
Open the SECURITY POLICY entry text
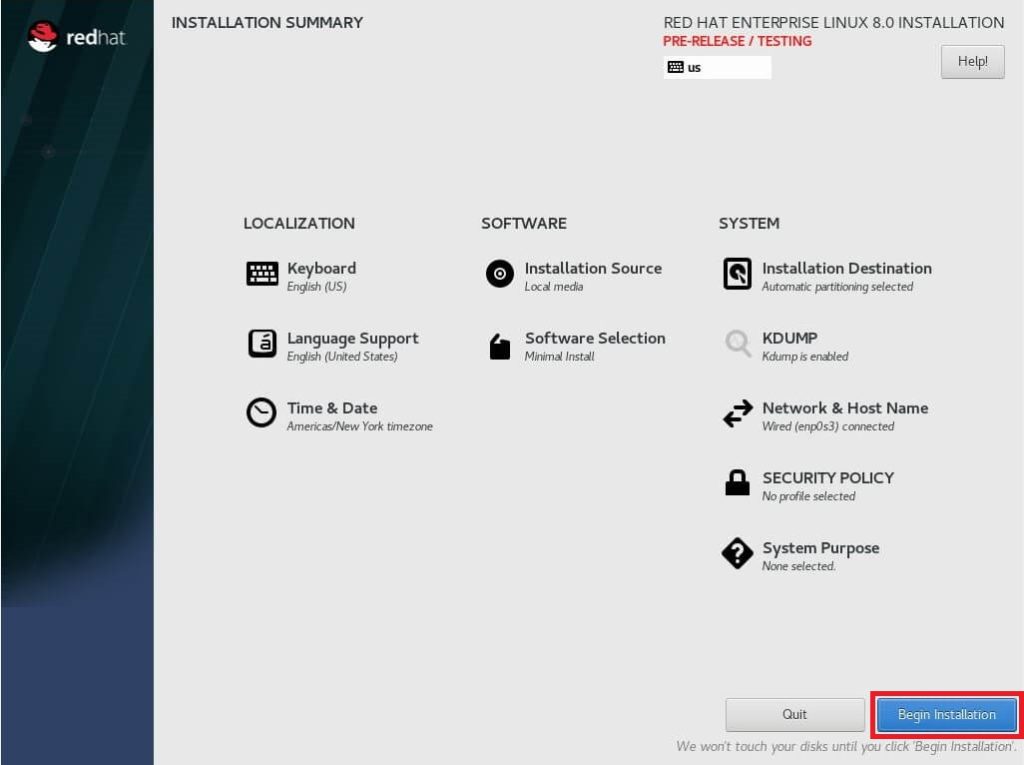pyautogui.click(x=827, y=479)
